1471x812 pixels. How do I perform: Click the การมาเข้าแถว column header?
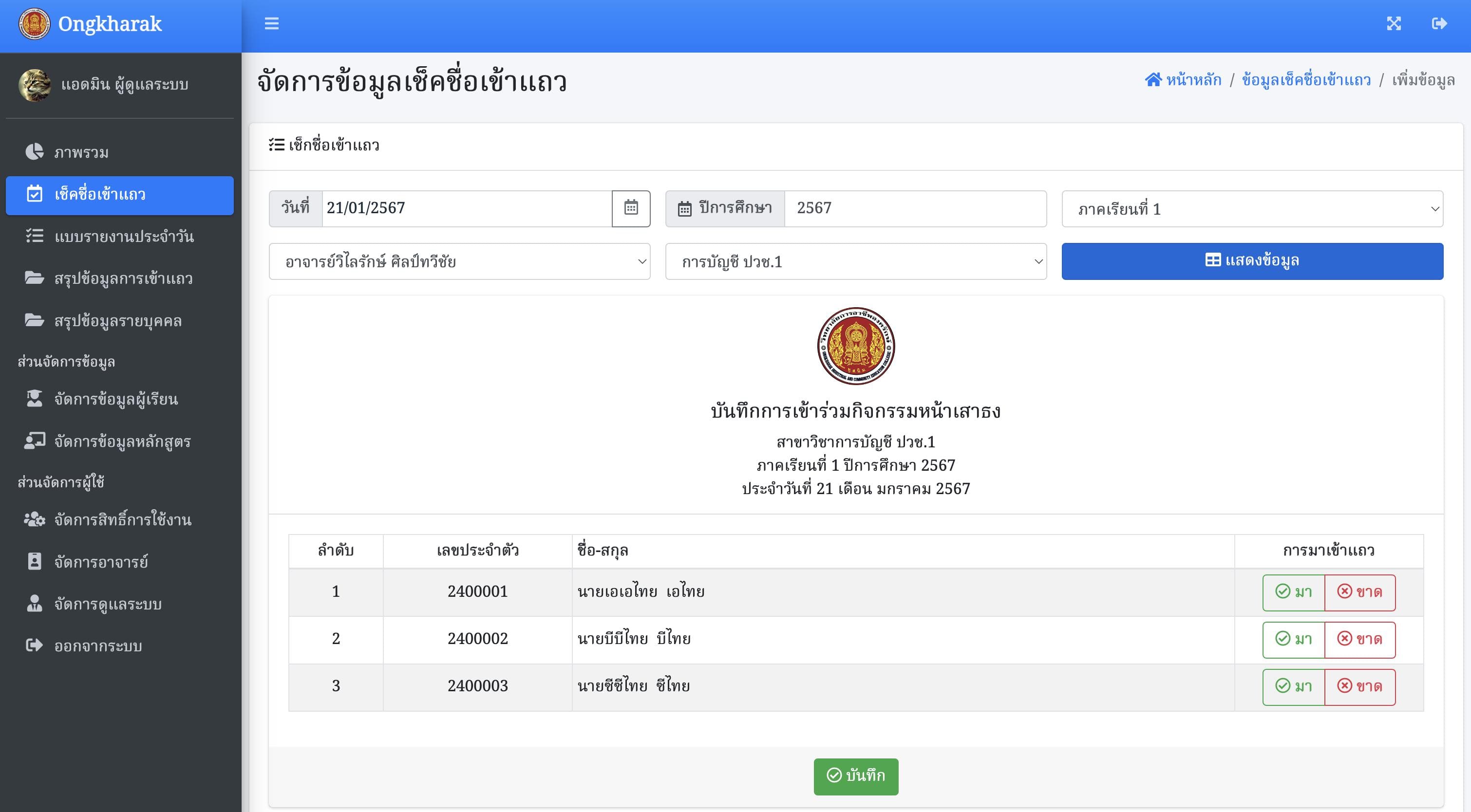(1329, 551)
